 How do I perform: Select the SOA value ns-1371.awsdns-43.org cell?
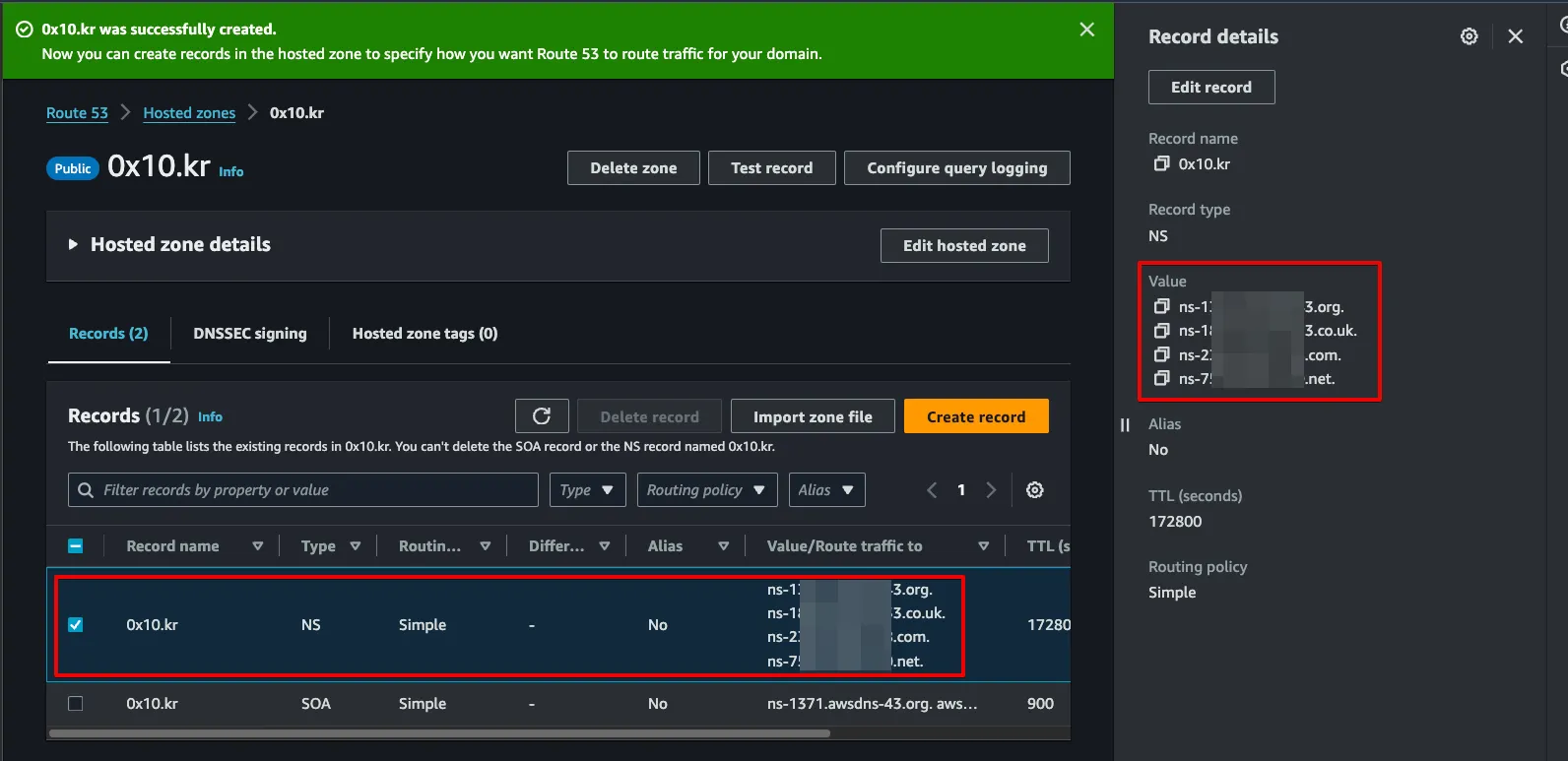coord(873,704)
